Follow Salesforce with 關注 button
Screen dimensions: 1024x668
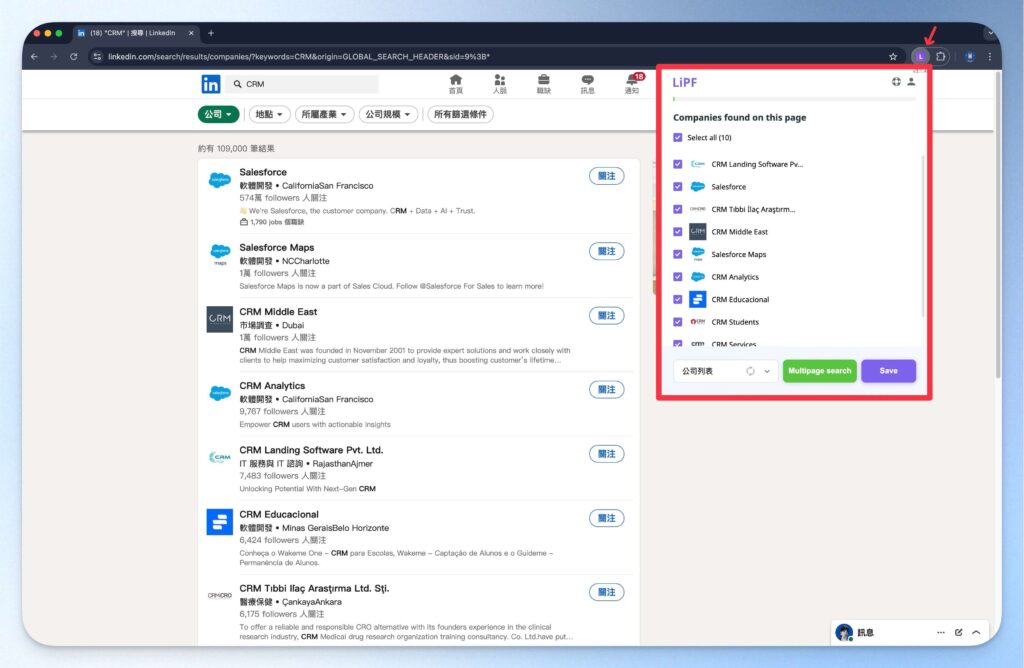click(607, 176)
